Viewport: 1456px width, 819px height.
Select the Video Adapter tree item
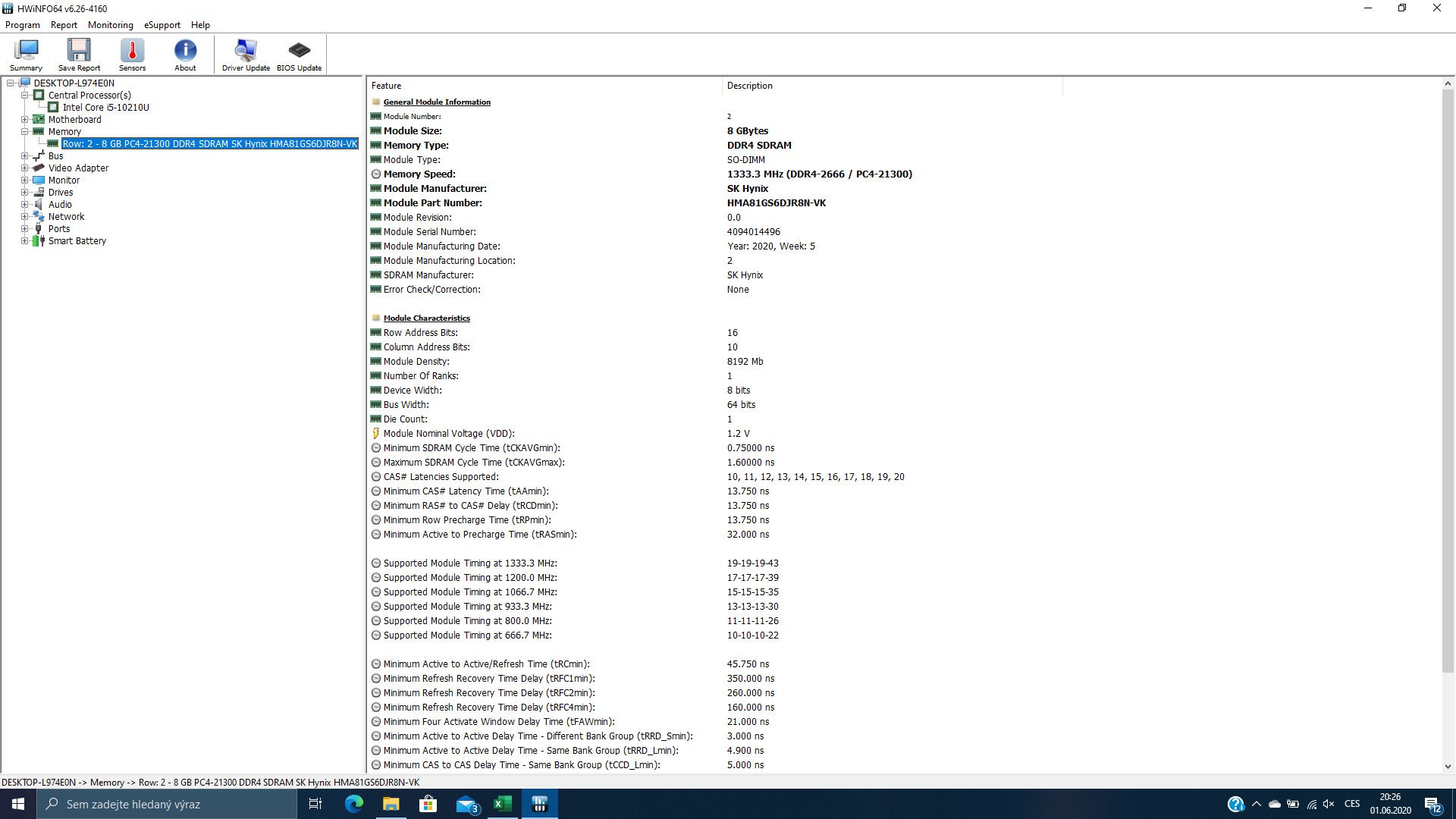point(78,168)
